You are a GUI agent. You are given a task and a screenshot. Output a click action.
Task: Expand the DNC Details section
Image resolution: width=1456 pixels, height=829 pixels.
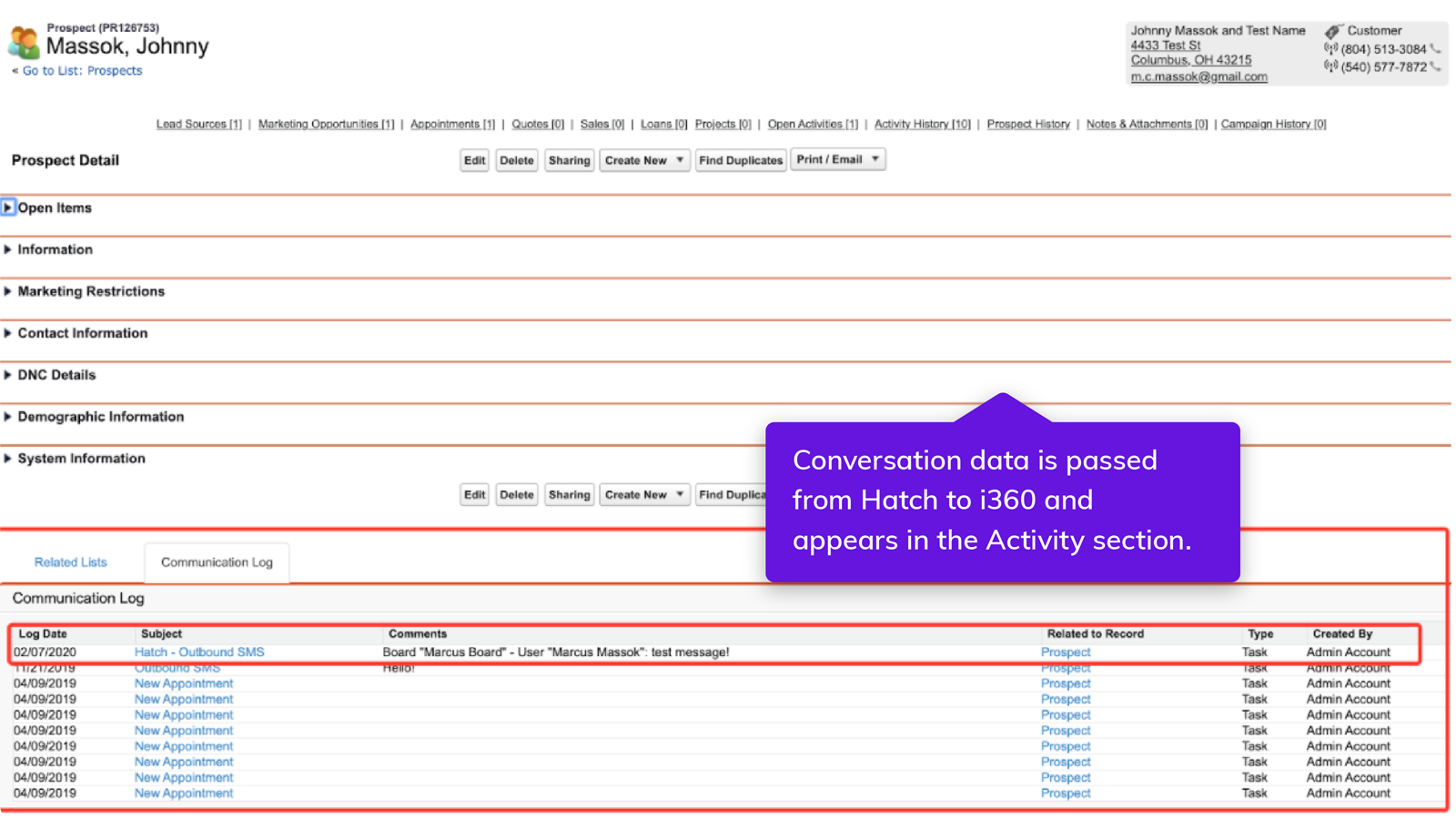[x=8, y=375]
